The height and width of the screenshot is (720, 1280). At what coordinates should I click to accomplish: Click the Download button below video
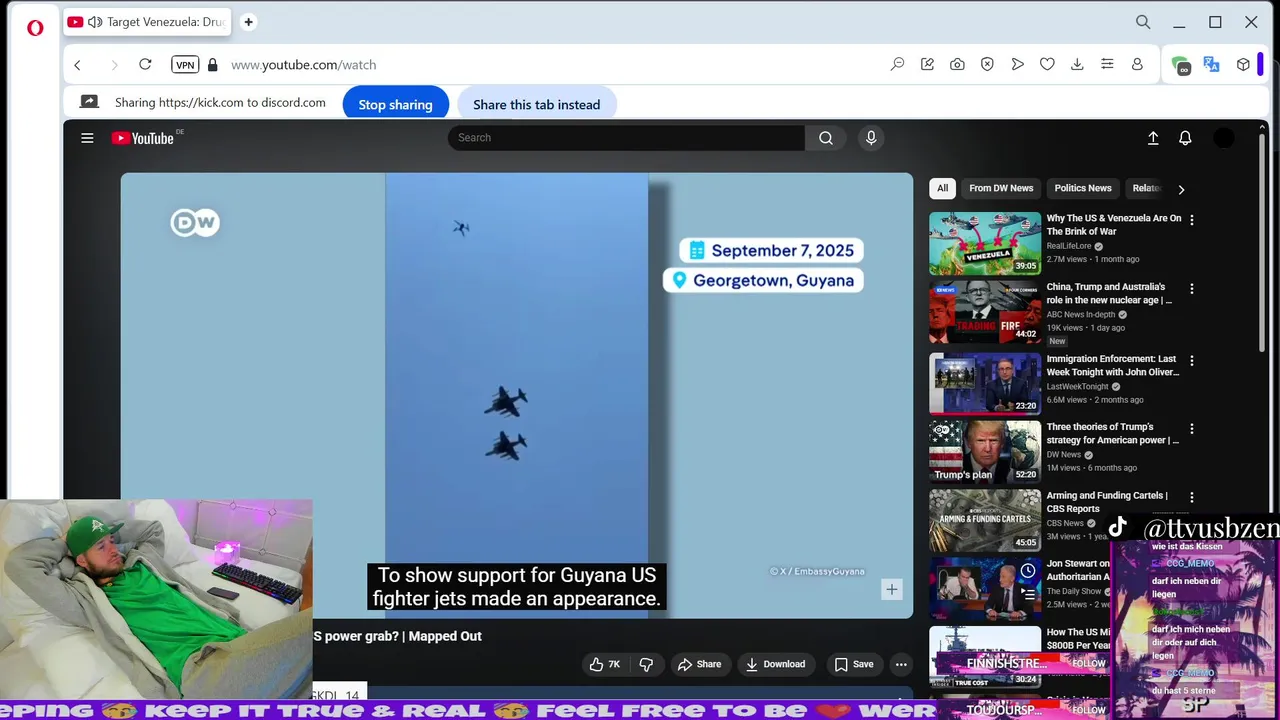775,664
